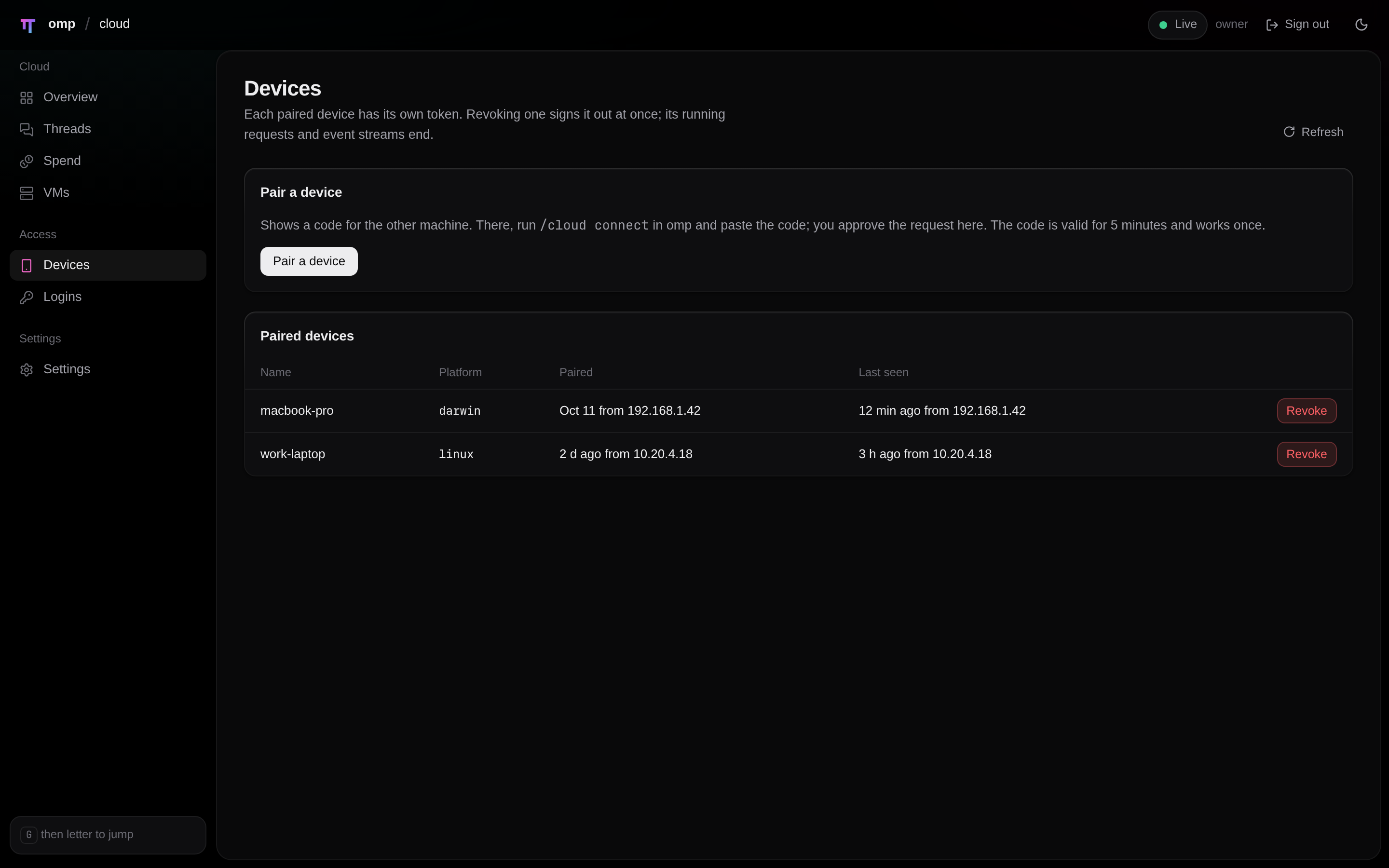Click the /cloud connect code text
This screenshot has height=868, width=1389.
pos(594,226)
